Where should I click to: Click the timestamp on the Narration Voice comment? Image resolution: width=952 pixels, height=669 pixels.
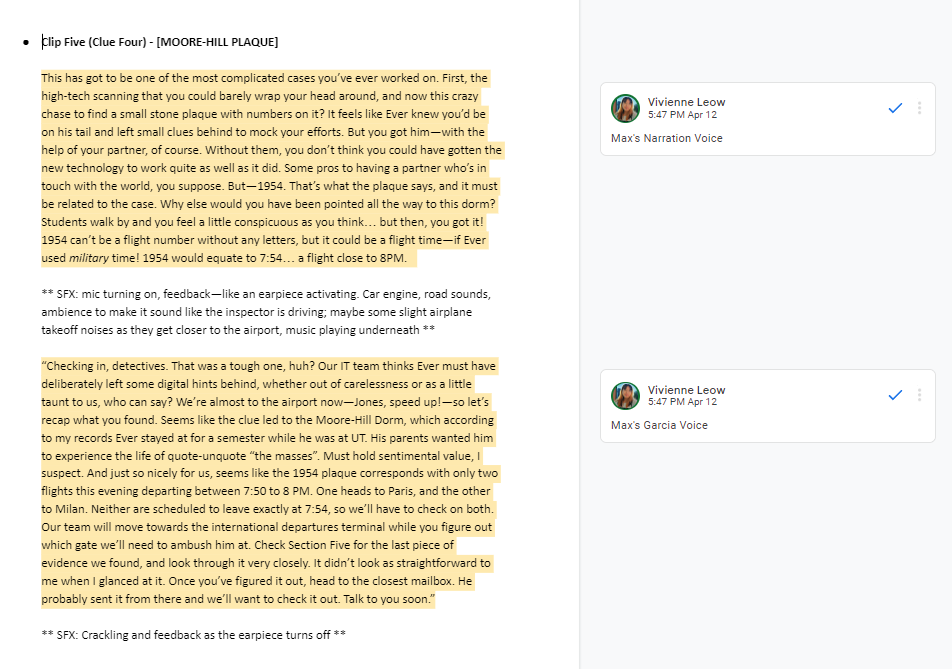click(683, 115)
